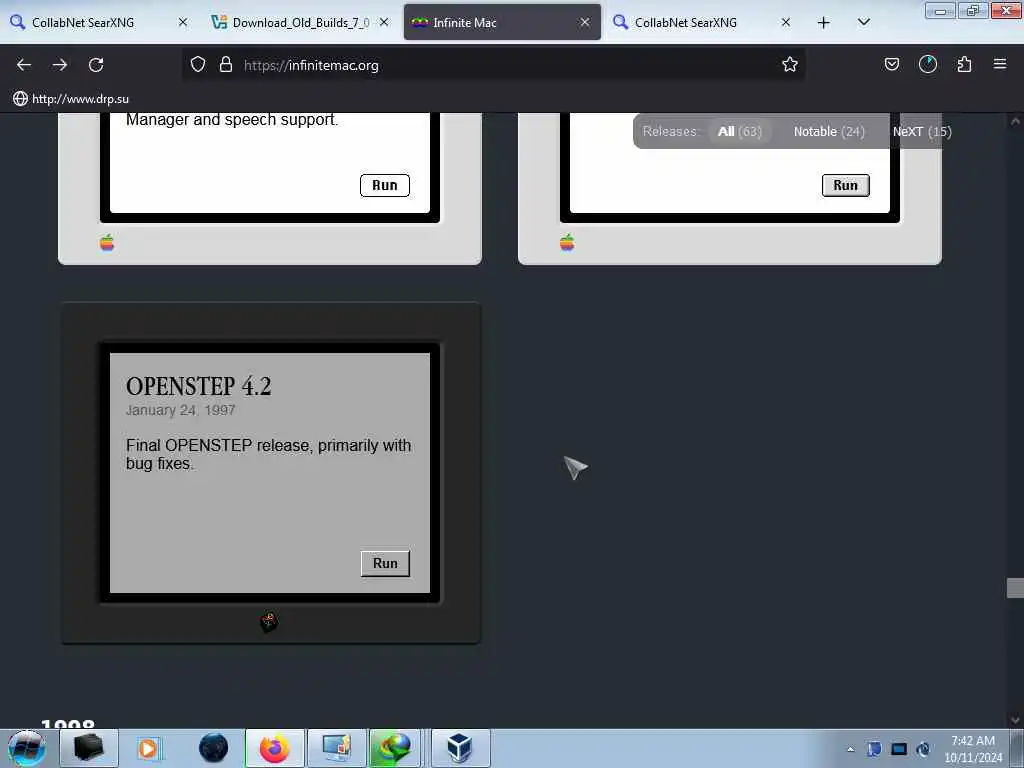
Task: Close the last CollabNet SearXNG tab
Action: 786,22
